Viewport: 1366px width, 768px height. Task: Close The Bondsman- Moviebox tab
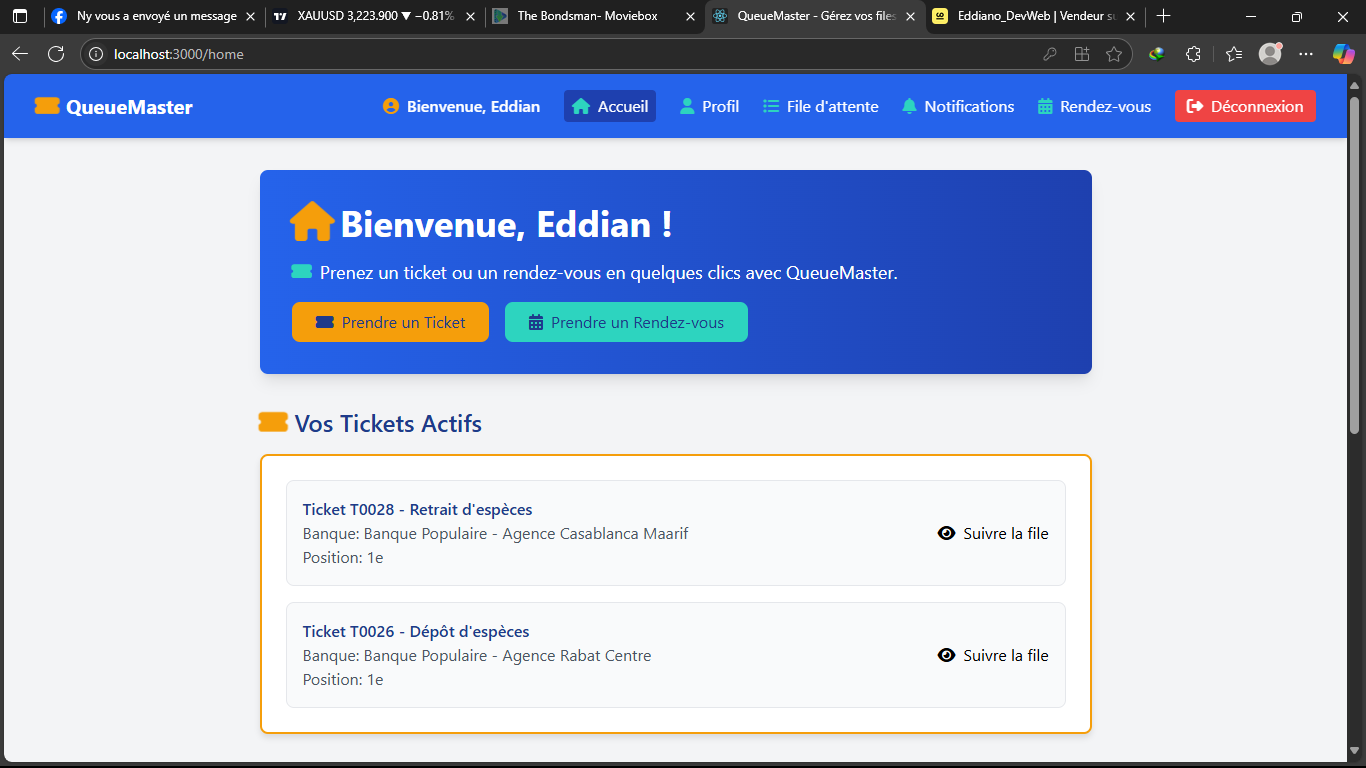(x=690, y=16)
